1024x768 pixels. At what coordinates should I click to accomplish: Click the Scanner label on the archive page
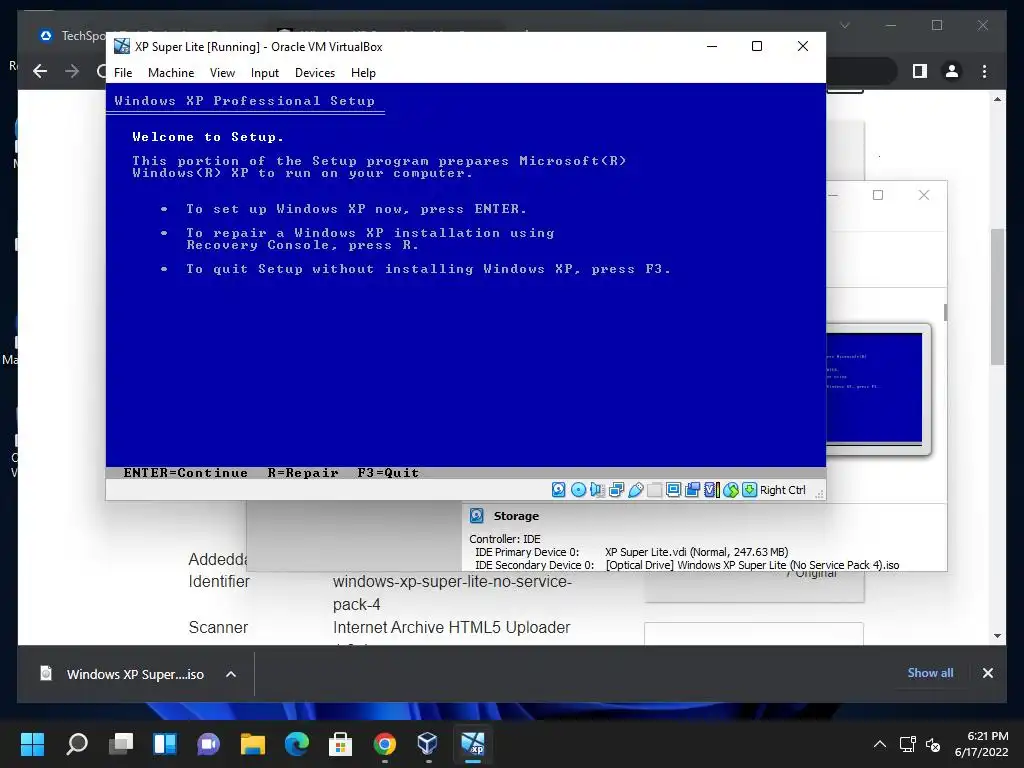[x=218, y=628]
